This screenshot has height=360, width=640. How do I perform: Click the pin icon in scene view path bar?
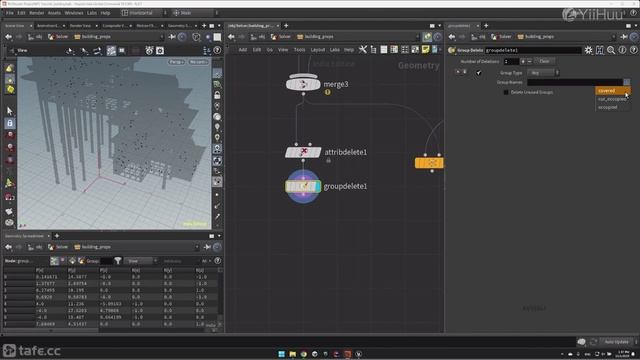click(x=172, y=37)
